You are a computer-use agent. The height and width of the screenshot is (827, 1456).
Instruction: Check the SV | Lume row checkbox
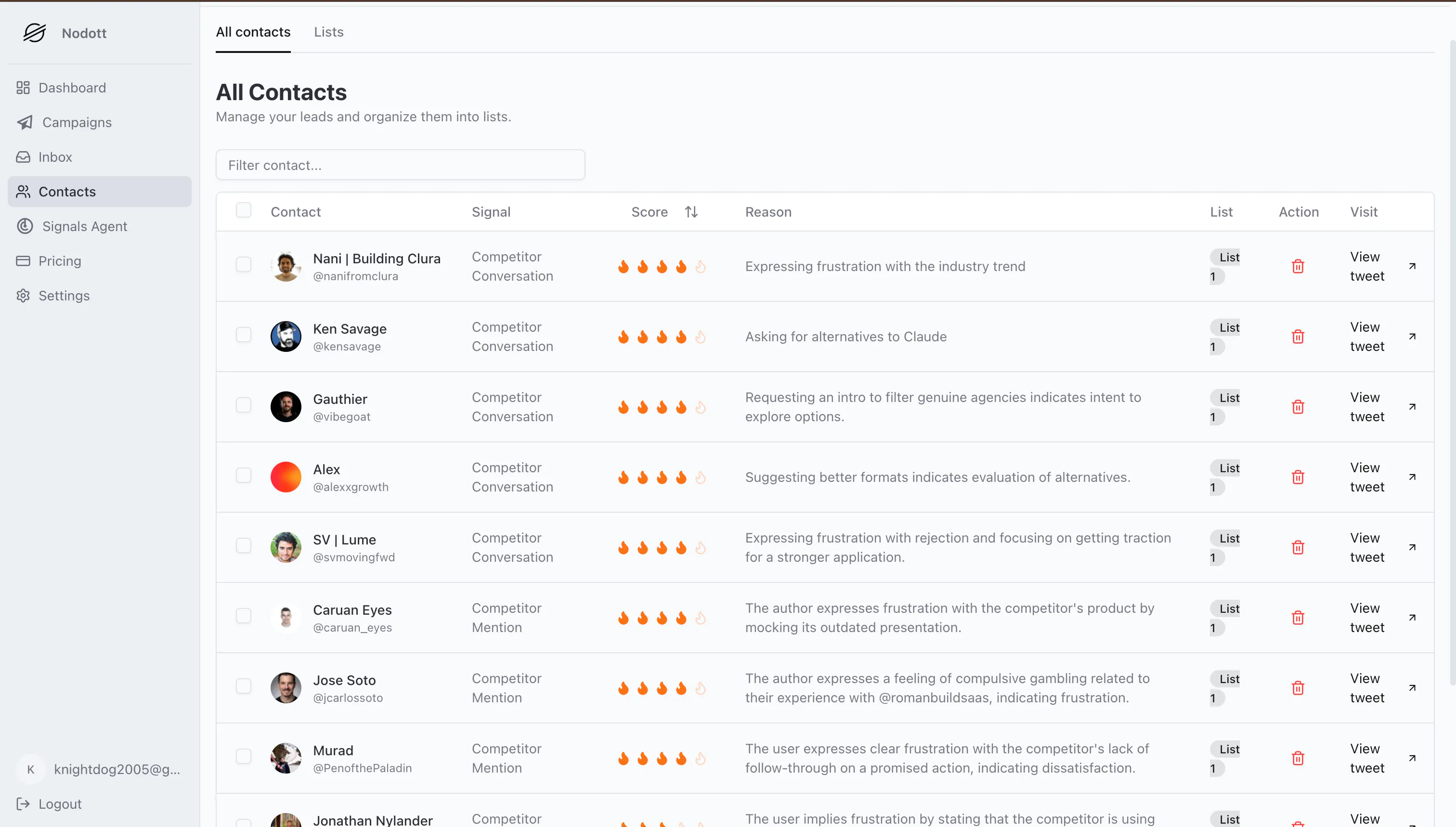tap(244, 546)
